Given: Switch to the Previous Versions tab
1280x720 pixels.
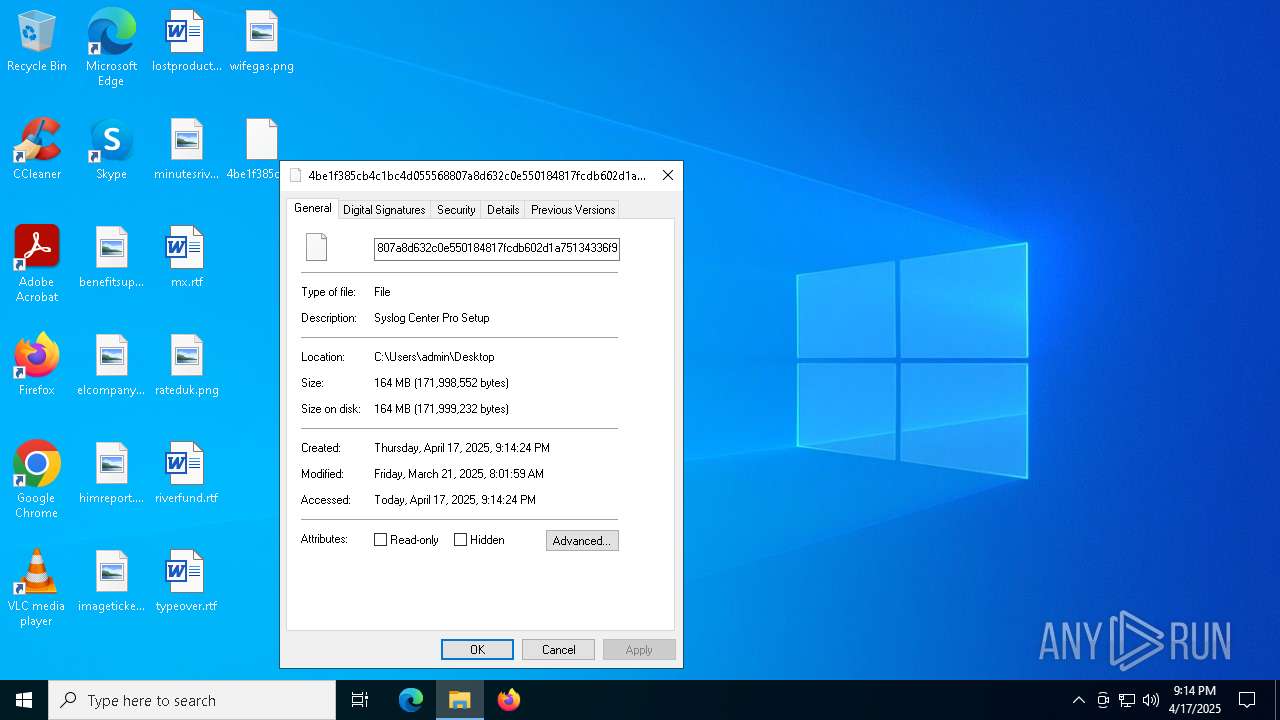Looking at the screenshot, I should [x=573, y=210].
